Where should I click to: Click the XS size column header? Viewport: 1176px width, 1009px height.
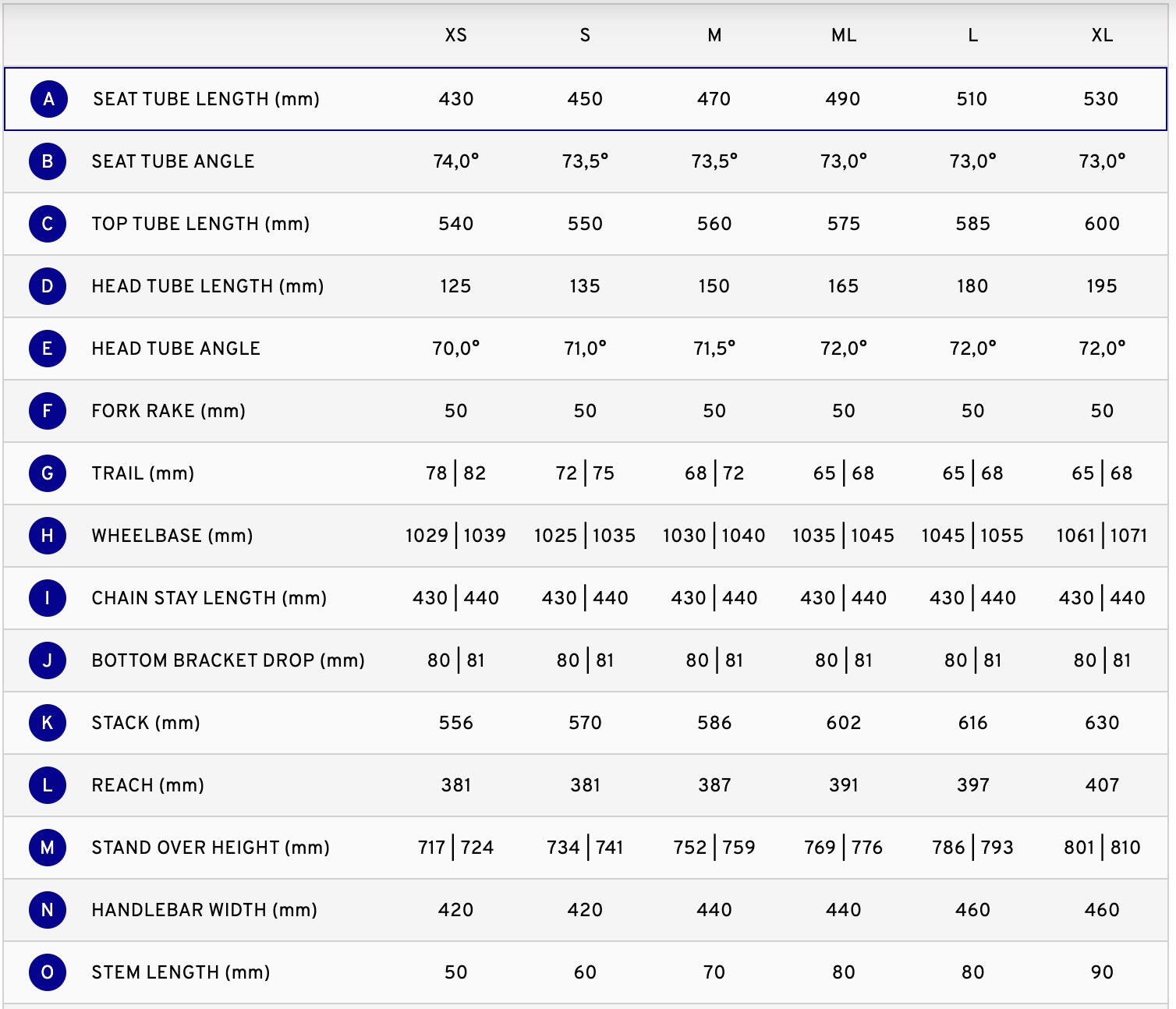click(456, 35)
